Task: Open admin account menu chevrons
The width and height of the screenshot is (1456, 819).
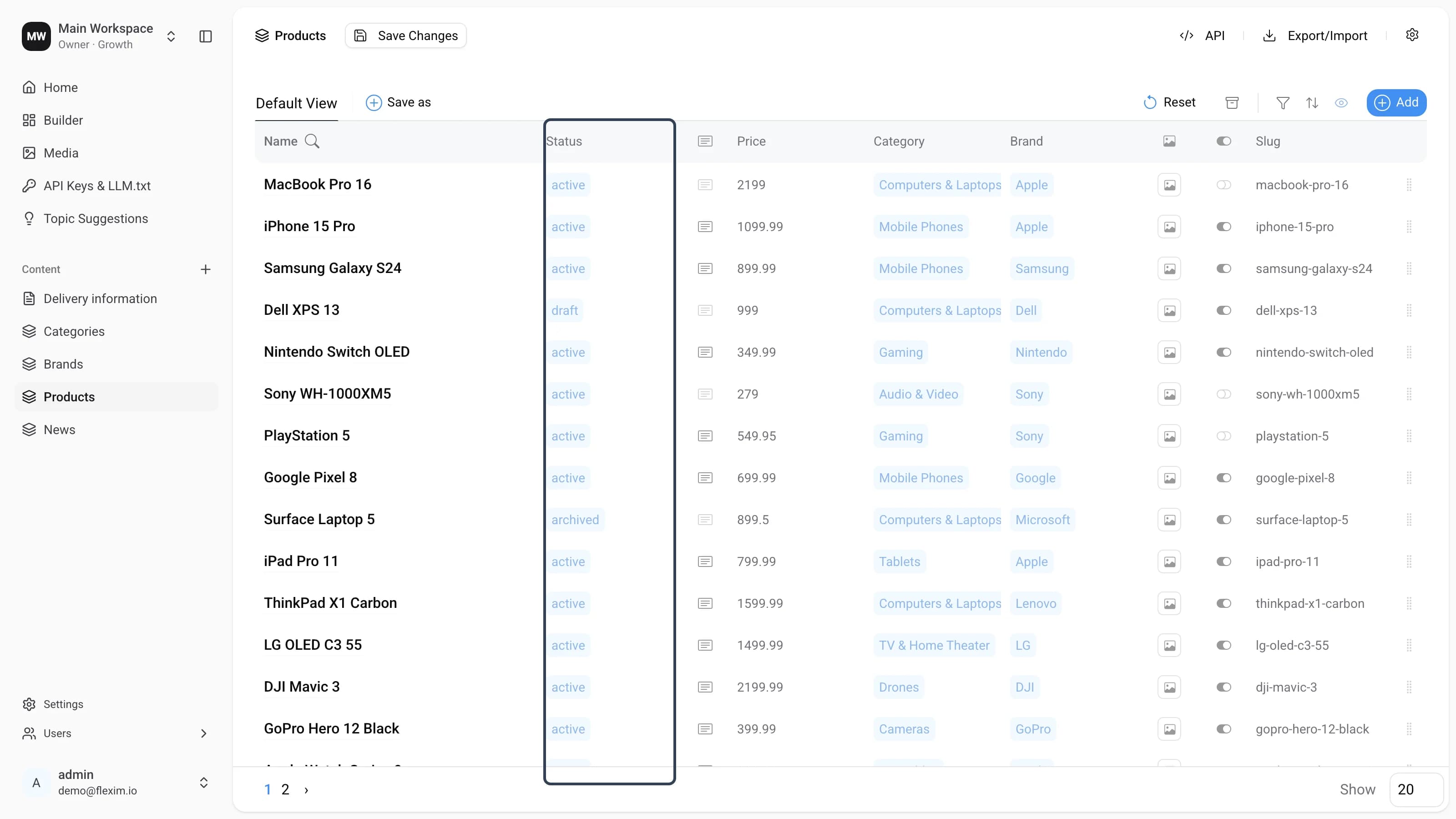Action: pos(203,782)
